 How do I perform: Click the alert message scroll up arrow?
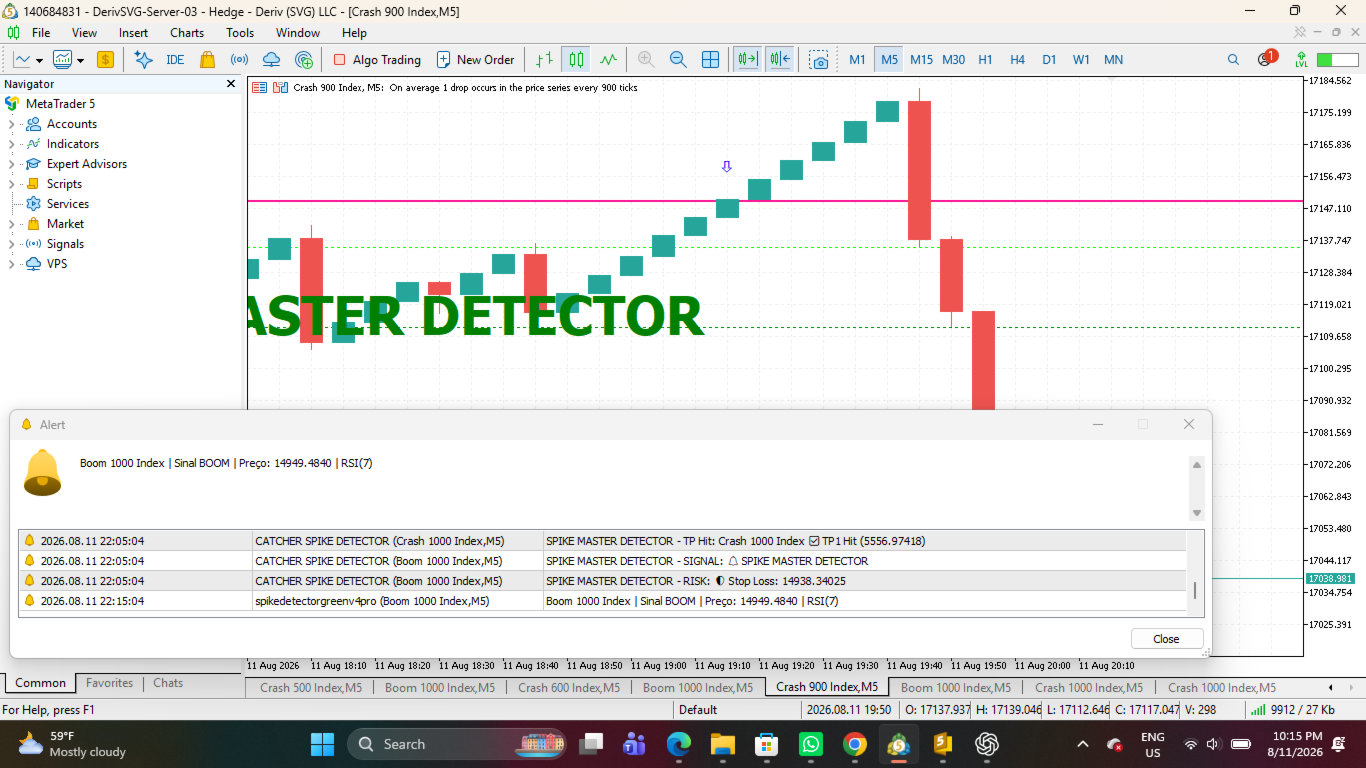(x=1197, y=465)
